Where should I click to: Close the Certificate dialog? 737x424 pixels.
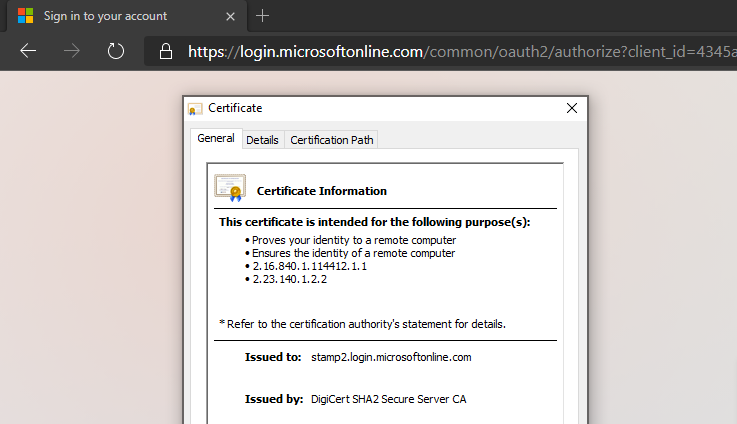572,108
